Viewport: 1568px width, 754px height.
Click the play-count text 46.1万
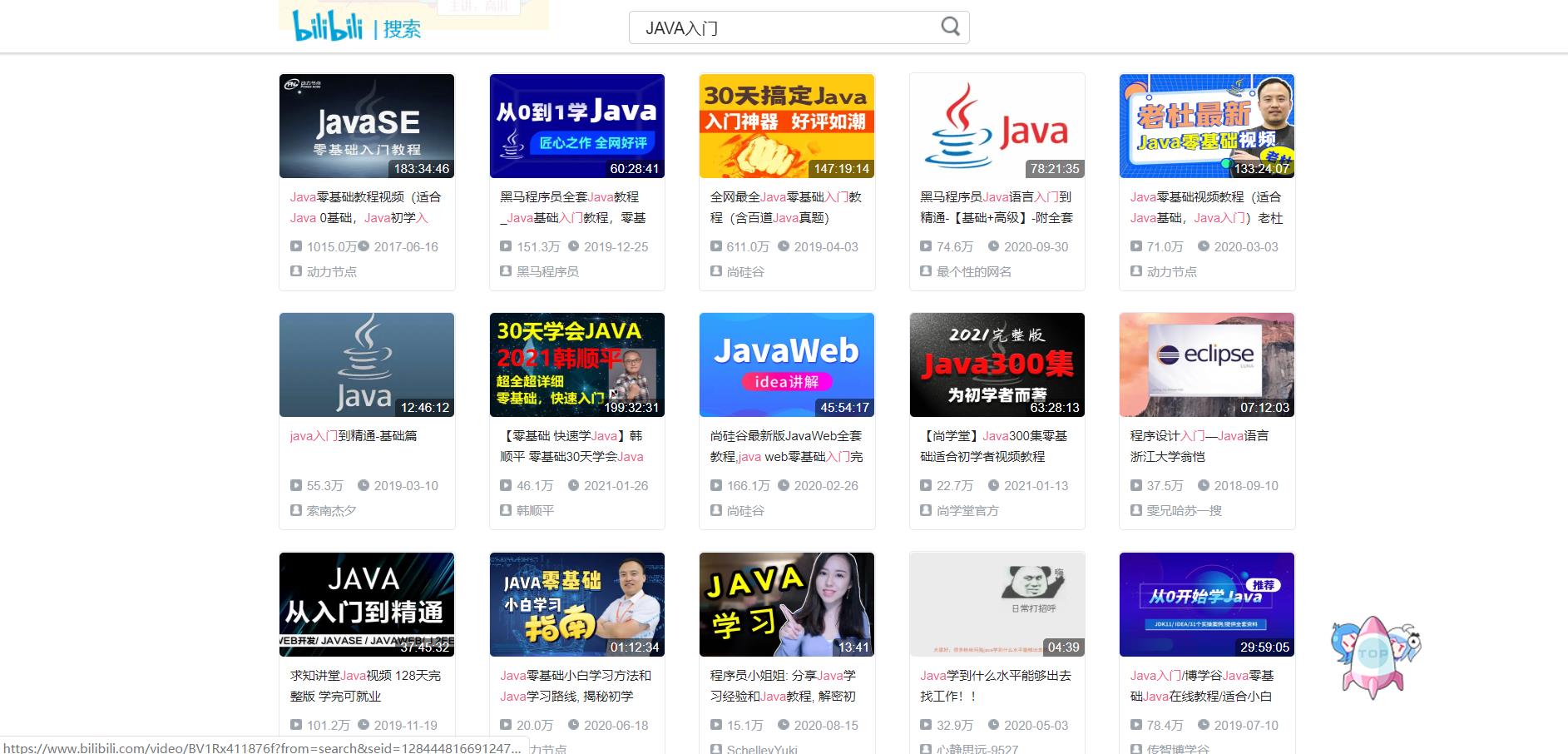point(535,486)
